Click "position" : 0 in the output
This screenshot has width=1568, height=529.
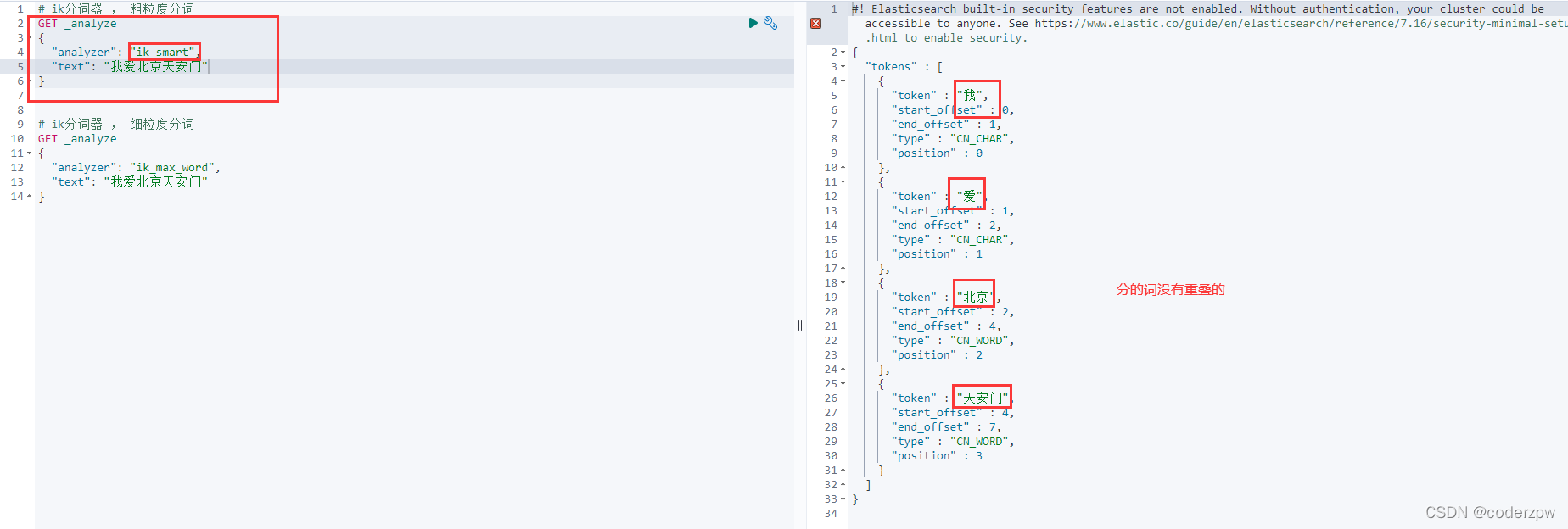[x=937, y=153]
